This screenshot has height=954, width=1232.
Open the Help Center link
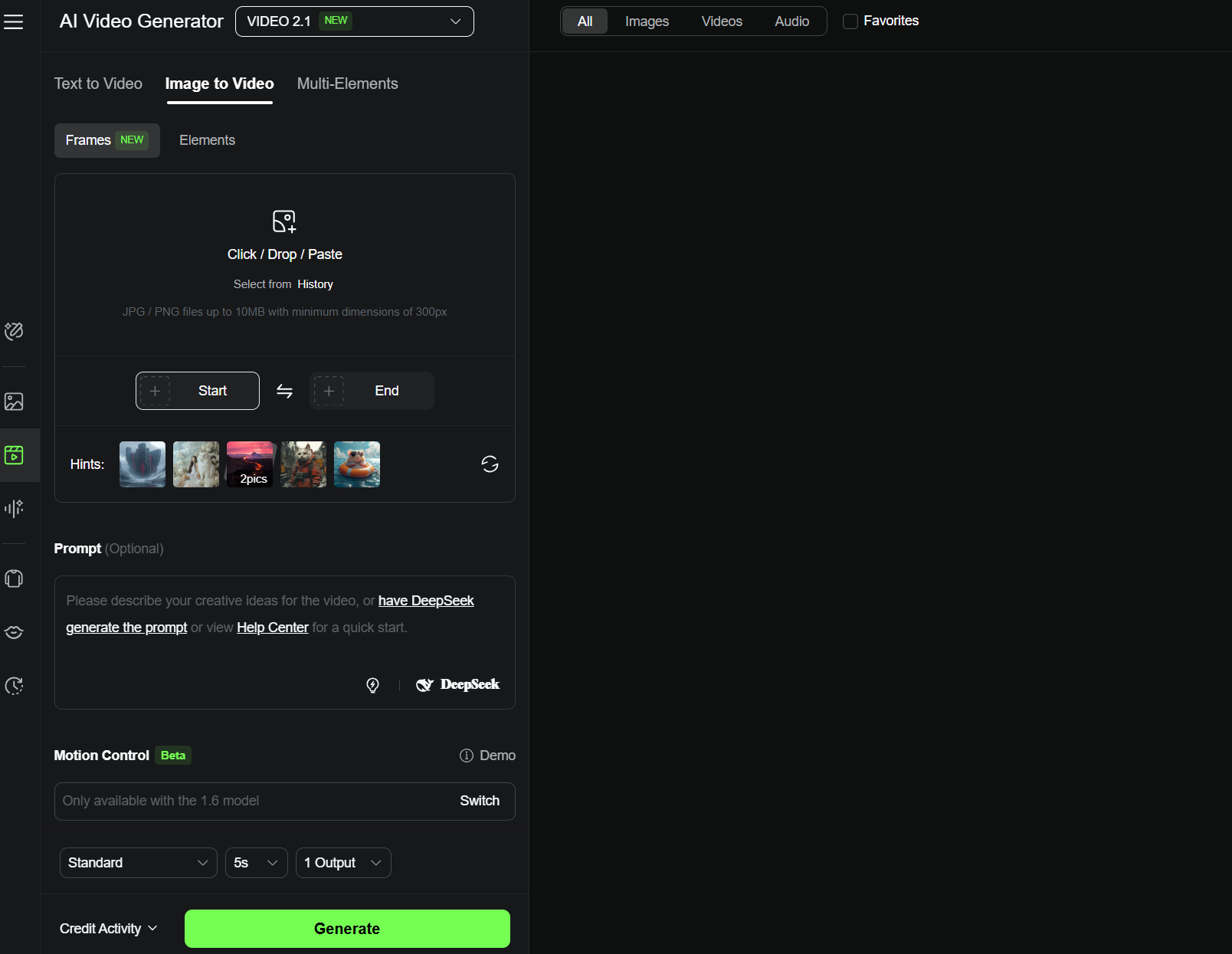273,628
